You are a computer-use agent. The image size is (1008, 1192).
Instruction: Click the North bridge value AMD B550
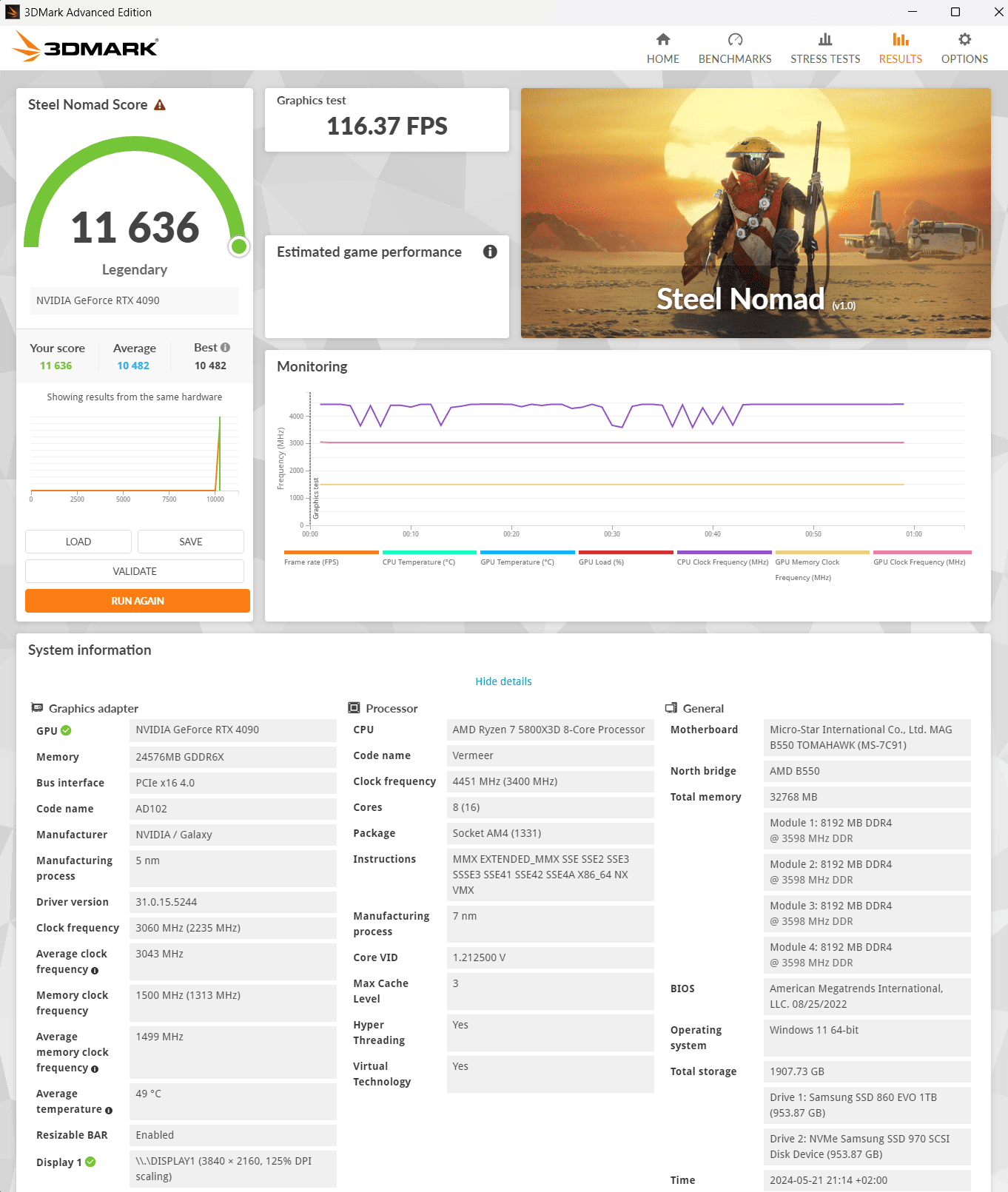(867, 771)
